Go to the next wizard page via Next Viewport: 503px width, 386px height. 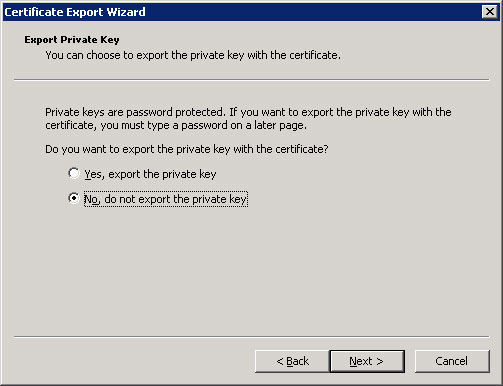pos(367,361)
